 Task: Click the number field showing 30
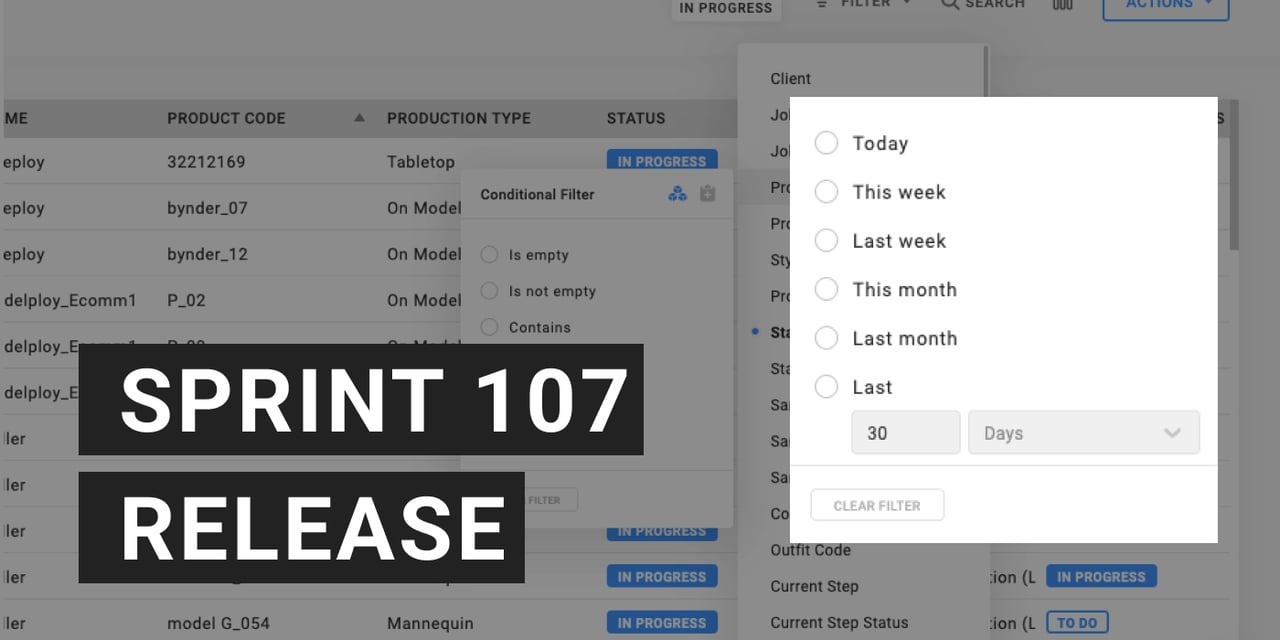905,433
